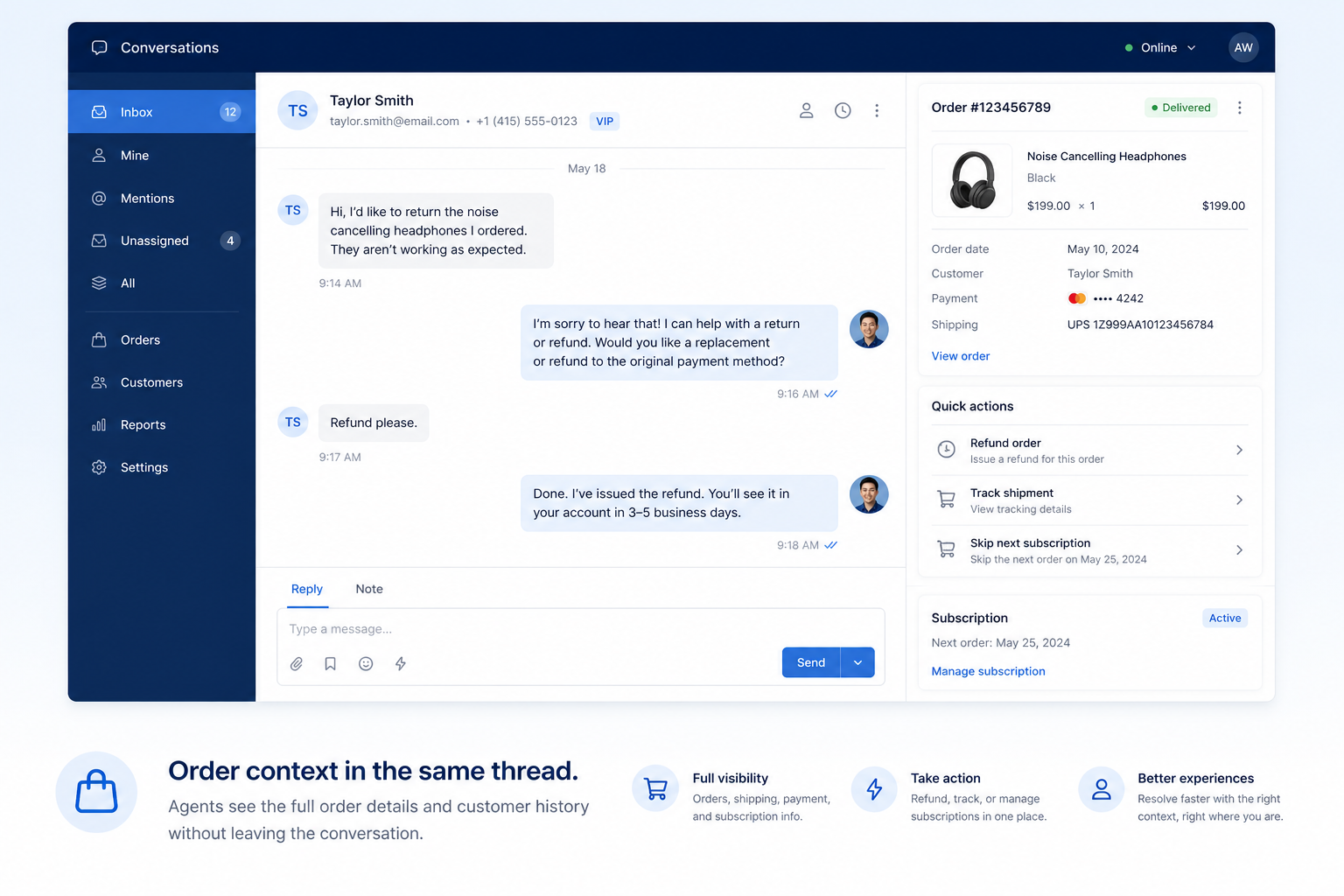
Task: Click the Settings gear icon
Action: point(99,467)
